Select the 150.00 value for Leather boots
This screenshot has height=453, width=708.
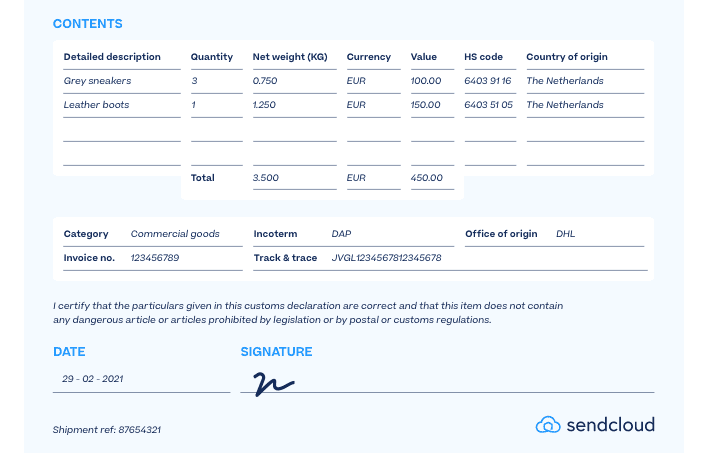pyautogui.click(x=425, y=105)
